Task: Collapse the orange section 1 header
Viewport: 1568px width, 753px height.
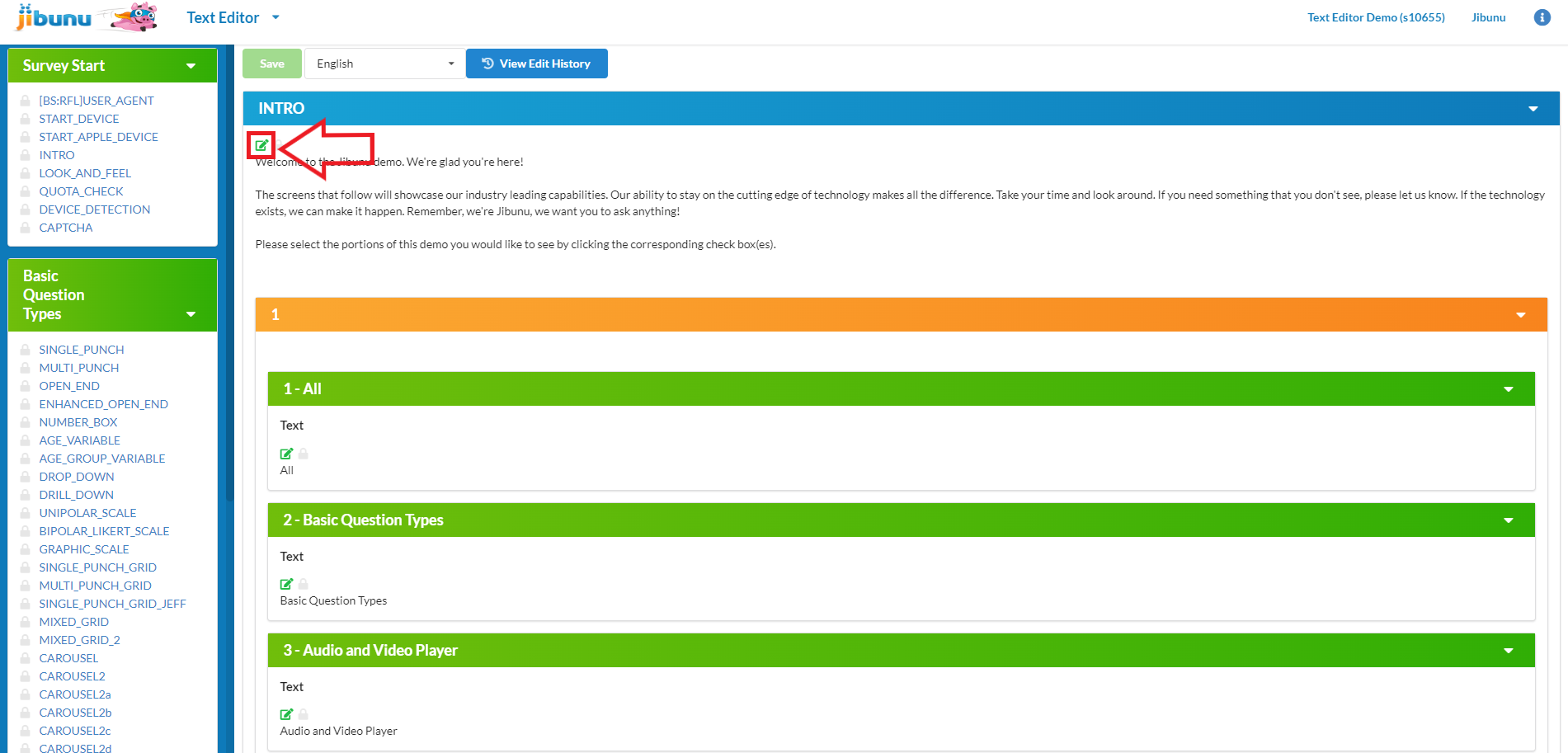Action: point(1520,315)
